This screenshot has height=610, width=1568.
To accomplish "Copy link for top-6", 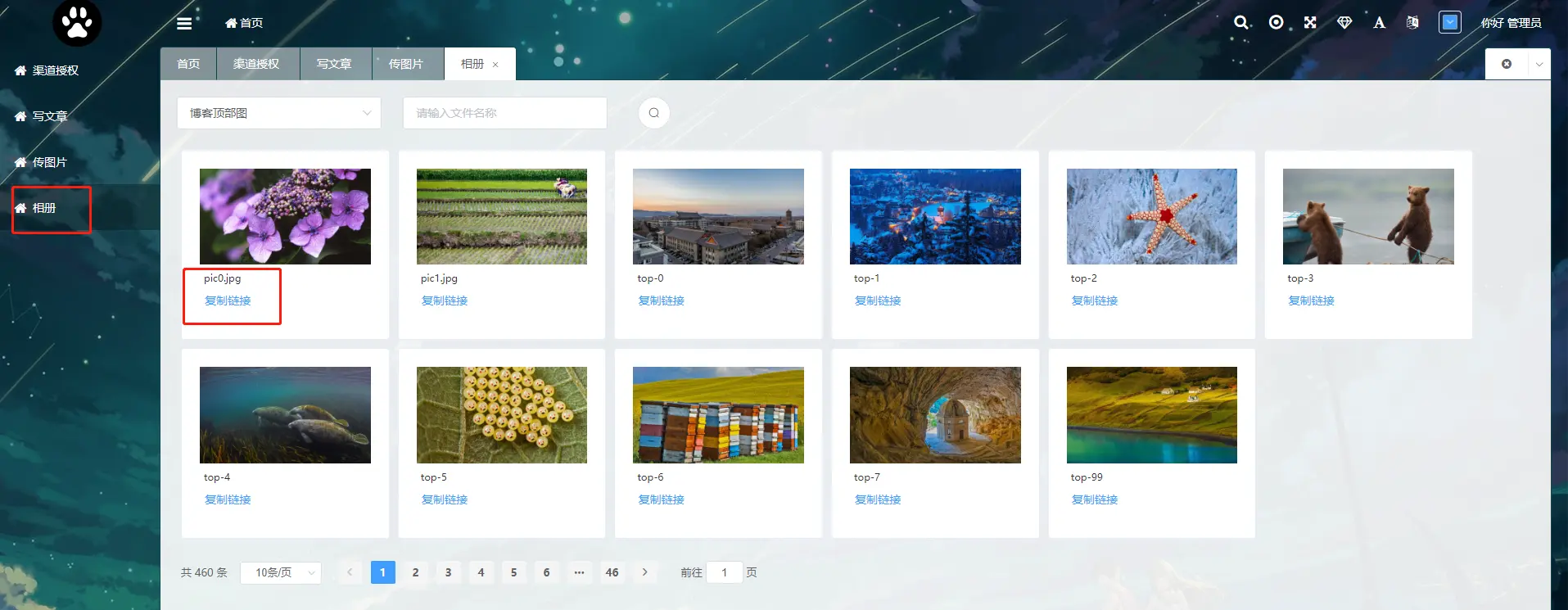I will 661,499.
